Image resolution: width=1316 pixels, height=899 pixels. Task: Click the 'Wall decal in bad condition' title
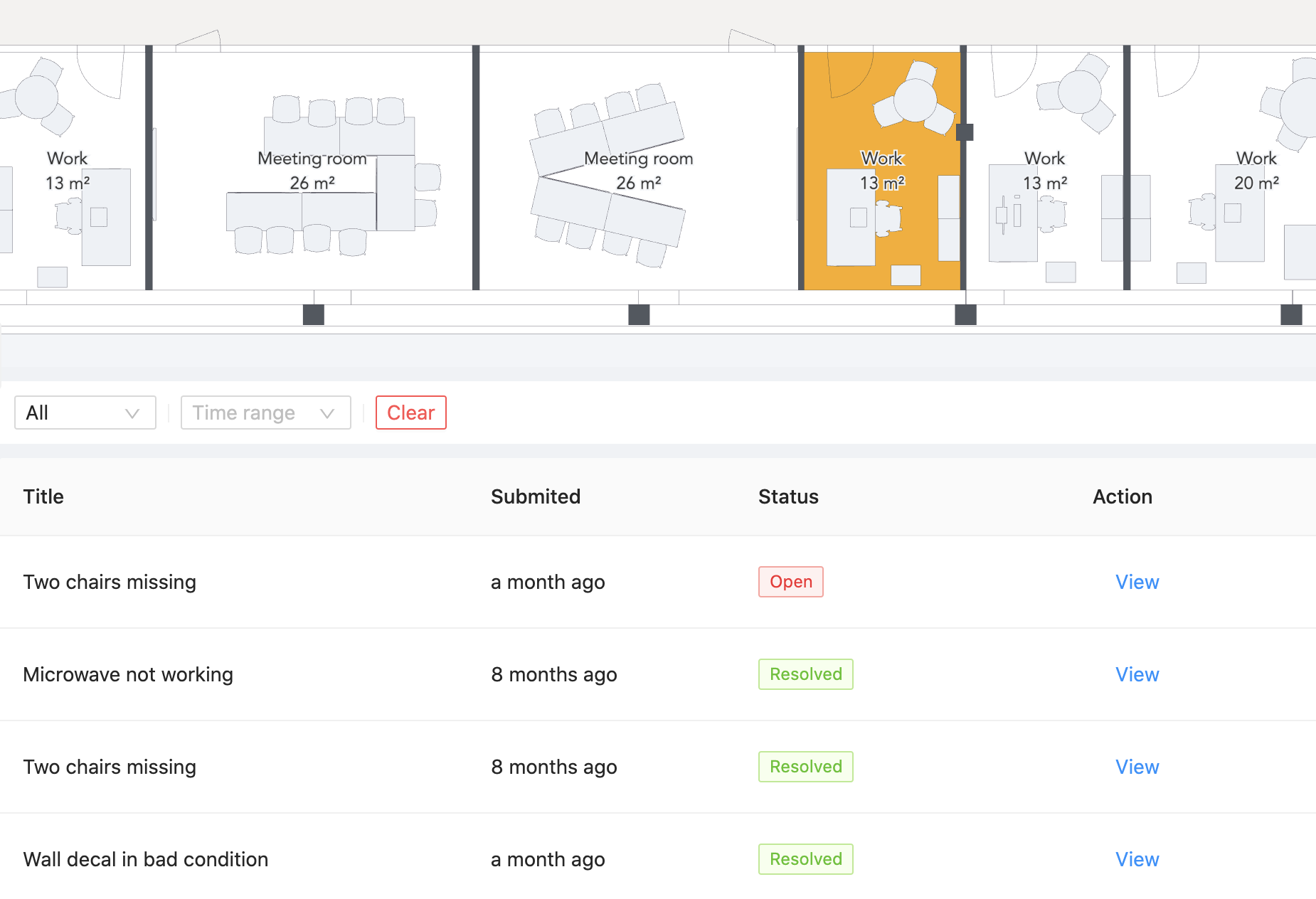pyautogui.click(x=146, y=859)
